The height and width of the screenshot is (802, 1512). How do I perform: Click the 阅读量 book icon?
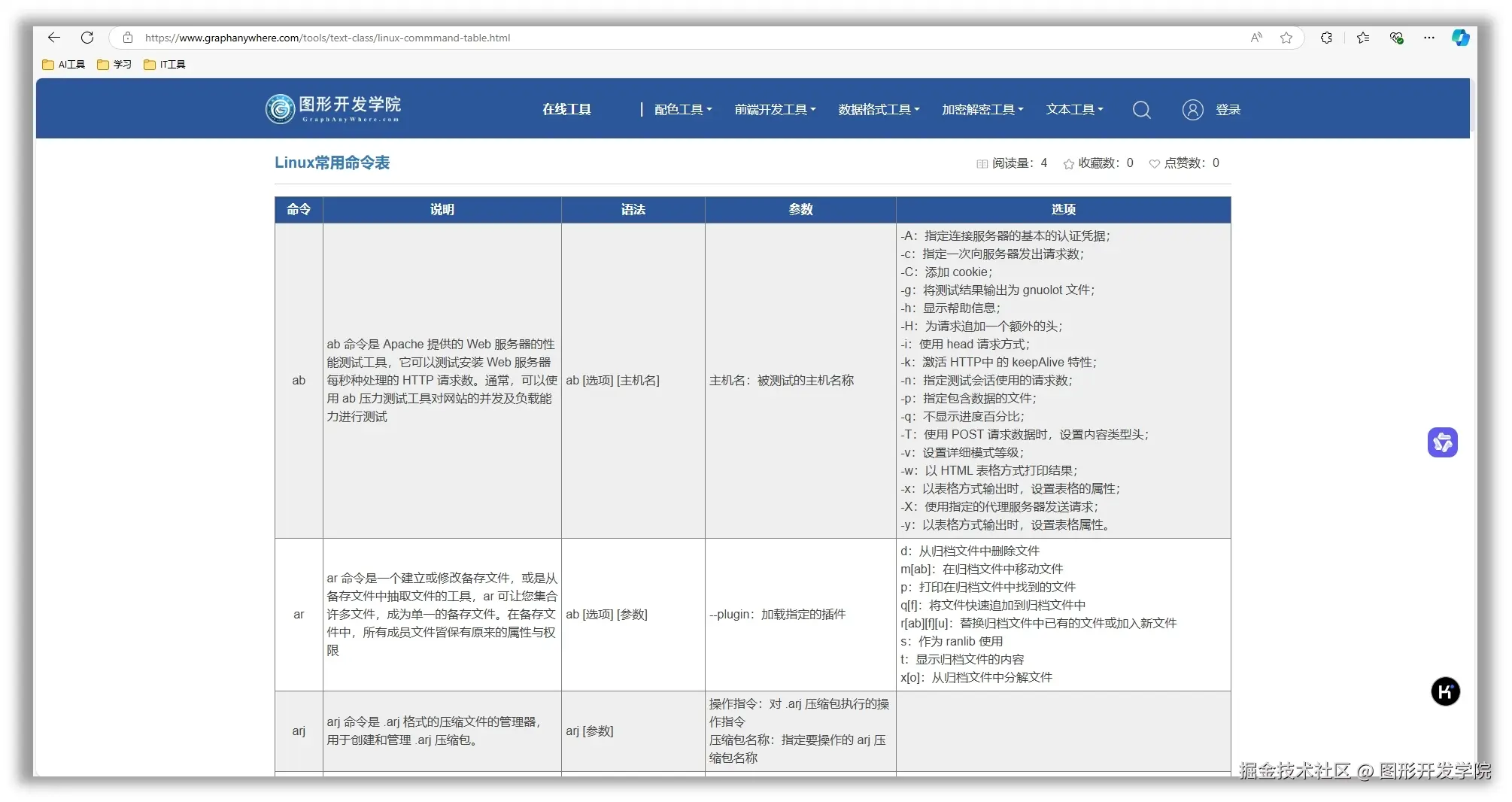pyautogui.click(x=982, y=164)
